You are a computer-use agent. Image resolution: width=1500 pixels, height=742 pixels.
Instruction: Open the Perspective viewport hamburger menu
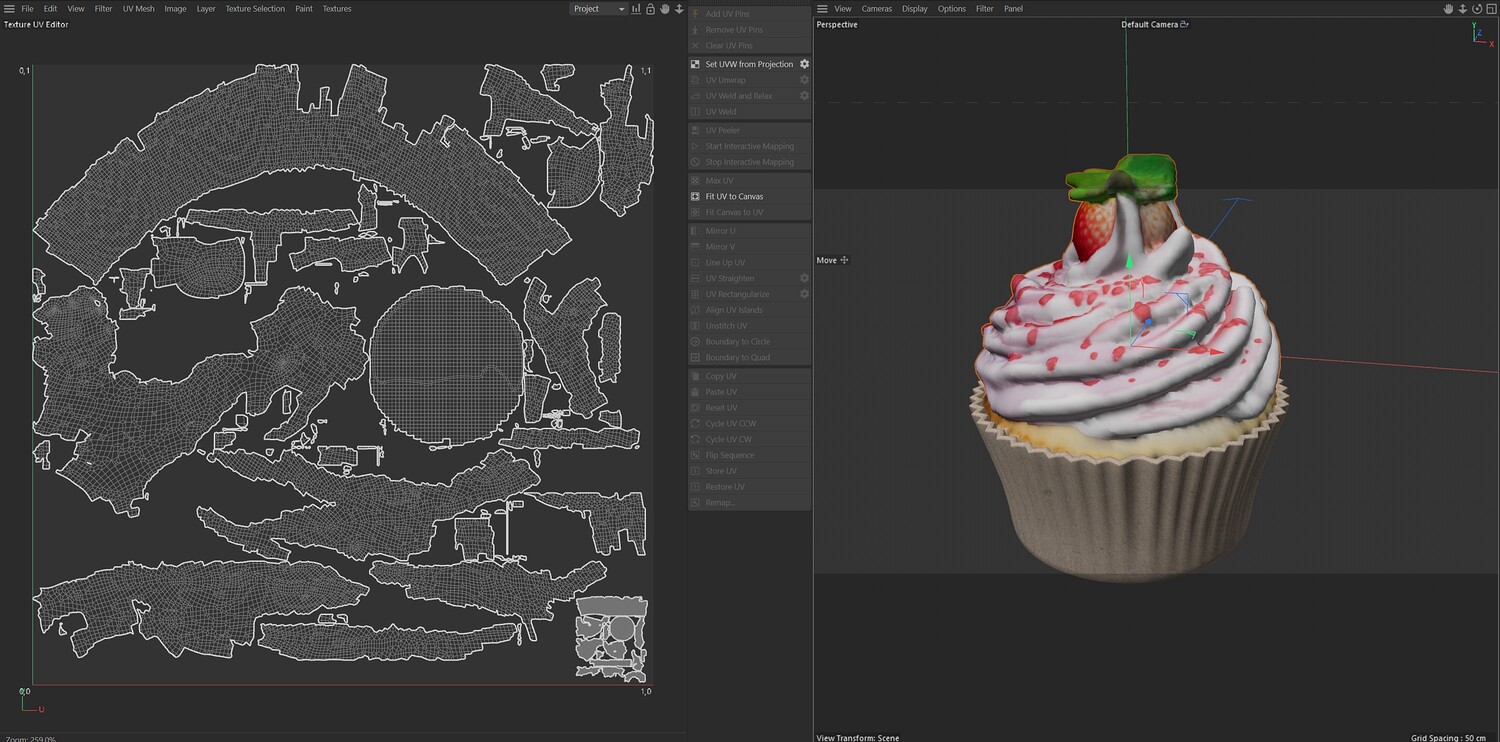pos(822,9)
